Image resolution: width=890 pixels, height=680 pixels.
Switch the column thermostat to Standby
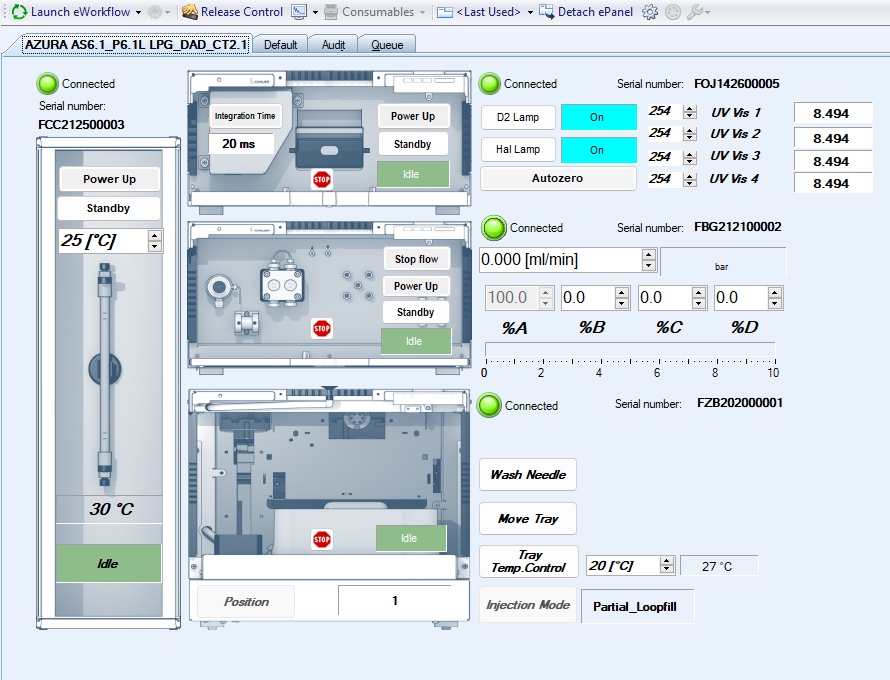(x=108, y=208)
